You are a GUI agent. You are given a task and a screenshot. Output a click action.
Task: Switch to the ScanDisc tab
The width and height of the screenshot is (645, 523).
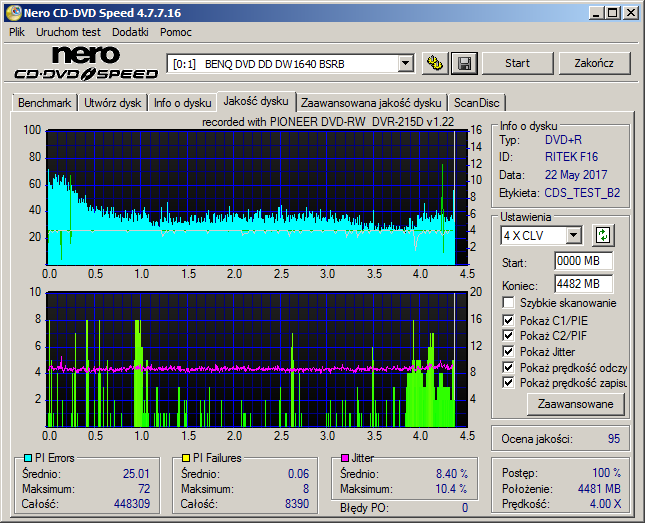476,103
